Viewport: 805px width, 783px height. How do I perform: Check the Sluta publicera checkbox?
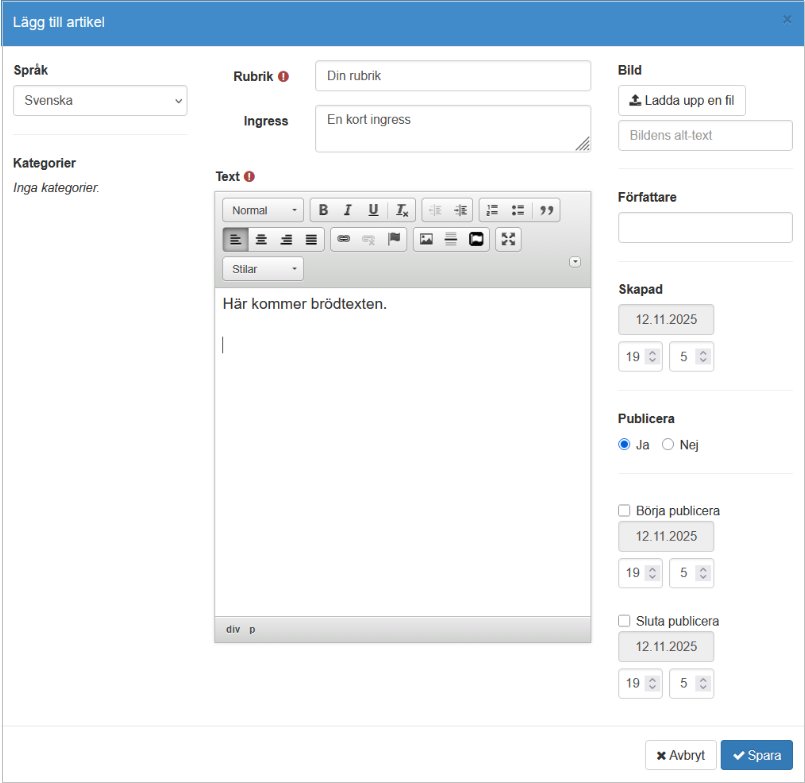pos(625,621)
